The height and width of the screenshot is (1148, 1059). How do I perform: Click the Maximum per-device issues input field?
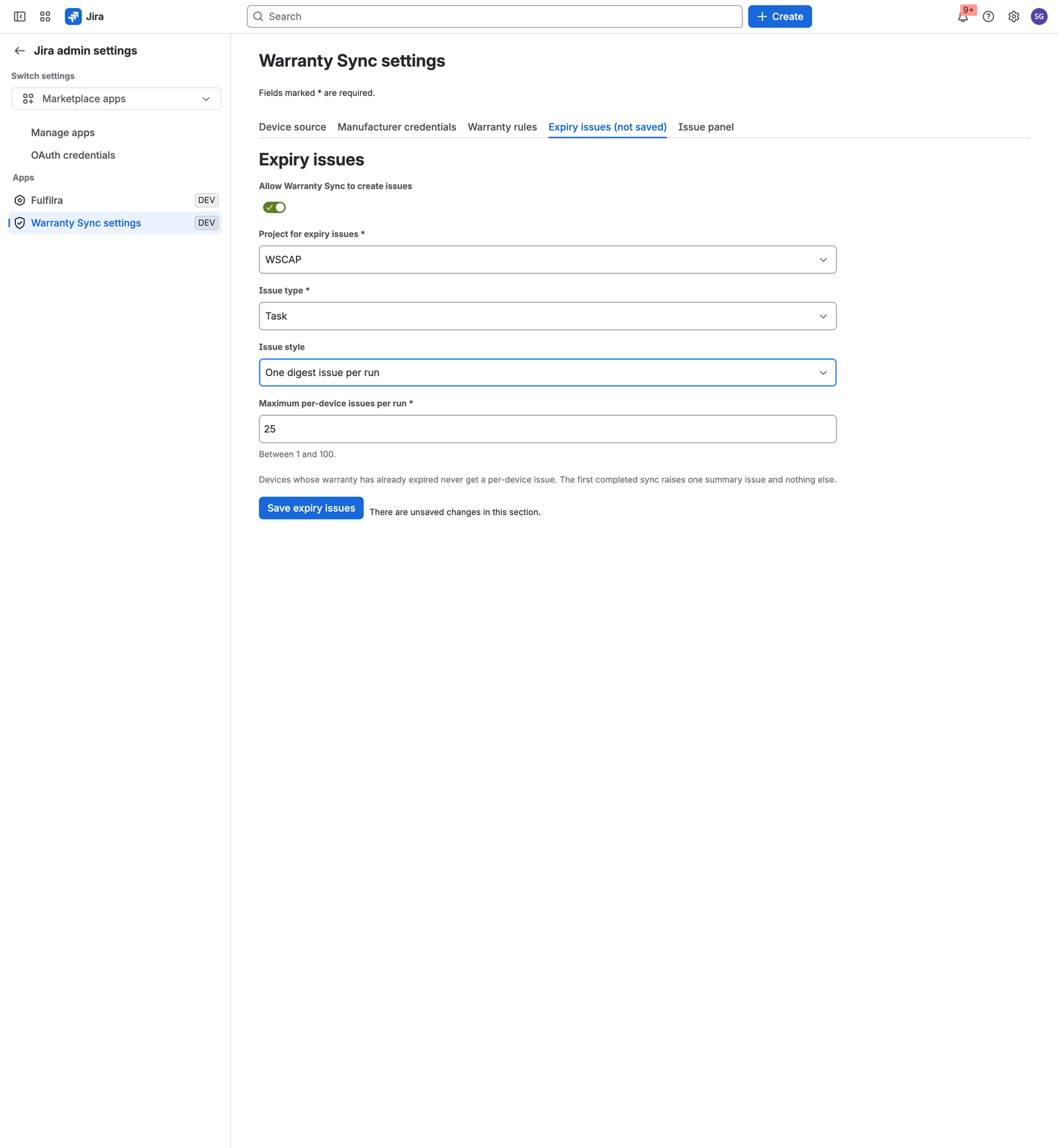pos(547,429)
